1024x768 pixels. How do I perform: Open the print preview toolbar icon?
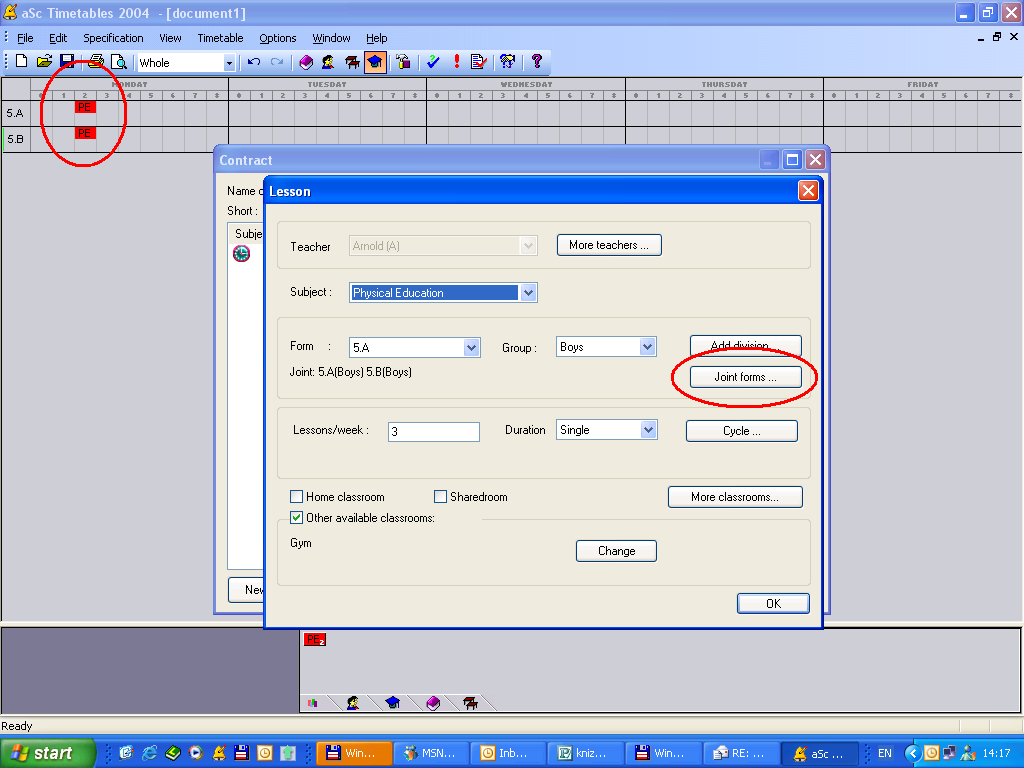point(118,62)
